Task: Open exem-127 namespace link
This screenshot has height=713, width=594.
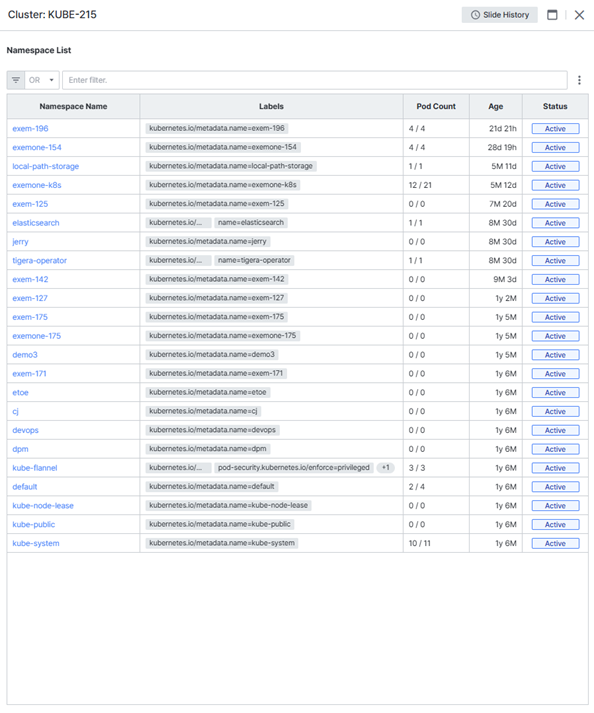Action: click(30, 298)
